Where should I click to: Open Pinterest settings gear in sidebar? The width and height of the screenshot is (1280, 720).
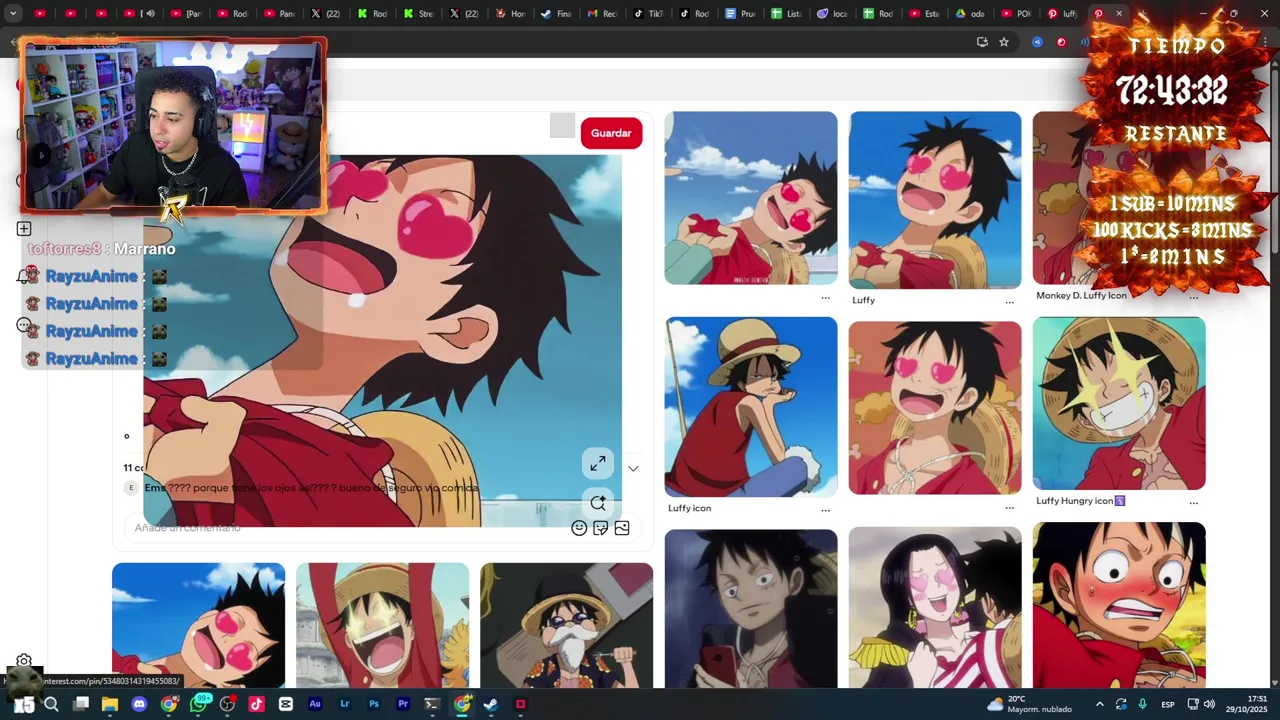(x=24, y=662)
